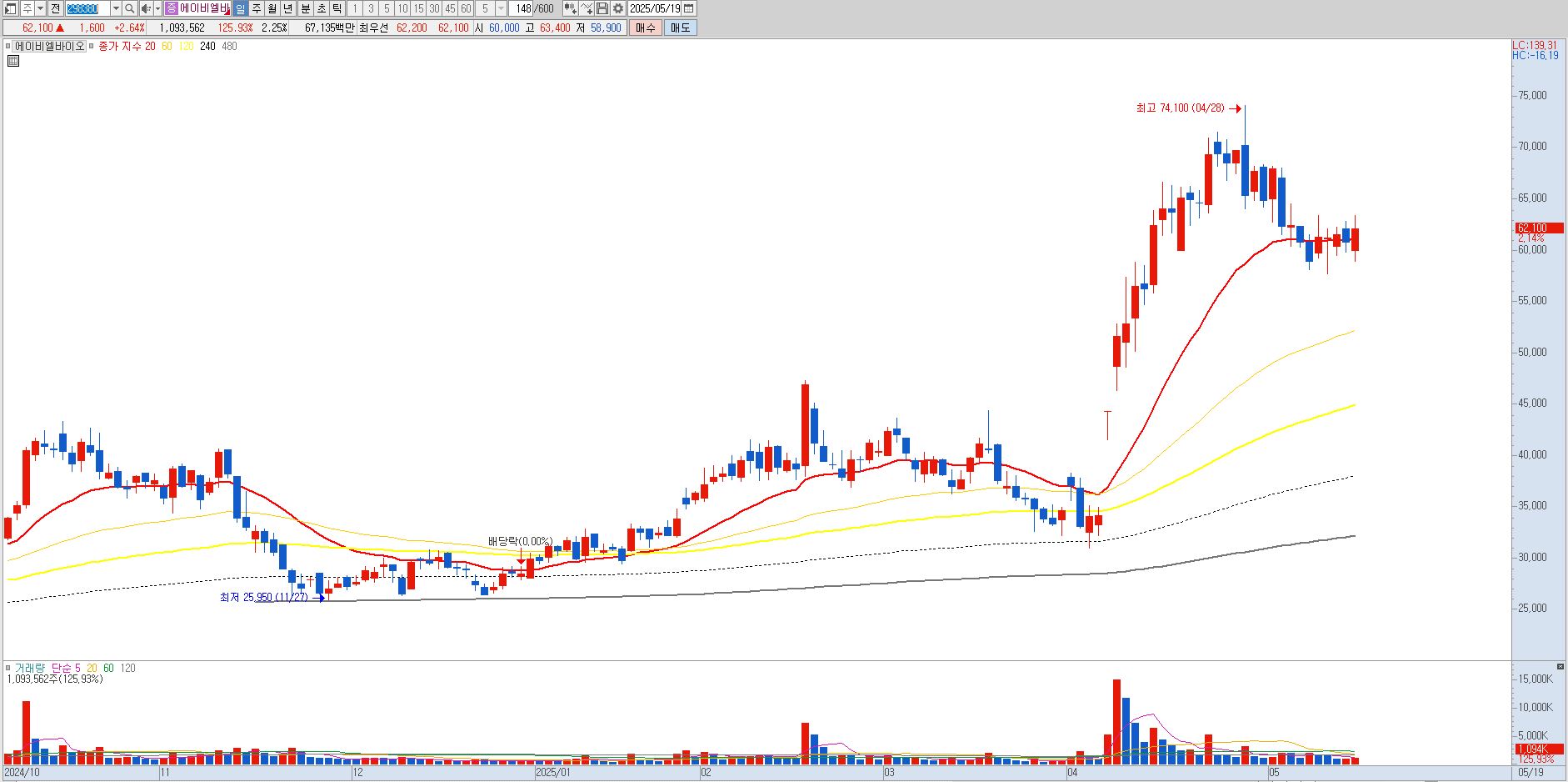The height and width of the screenshot is (782, 1568).
Task: Click the panel layout icon beside the 주 button
Action: 10,8
